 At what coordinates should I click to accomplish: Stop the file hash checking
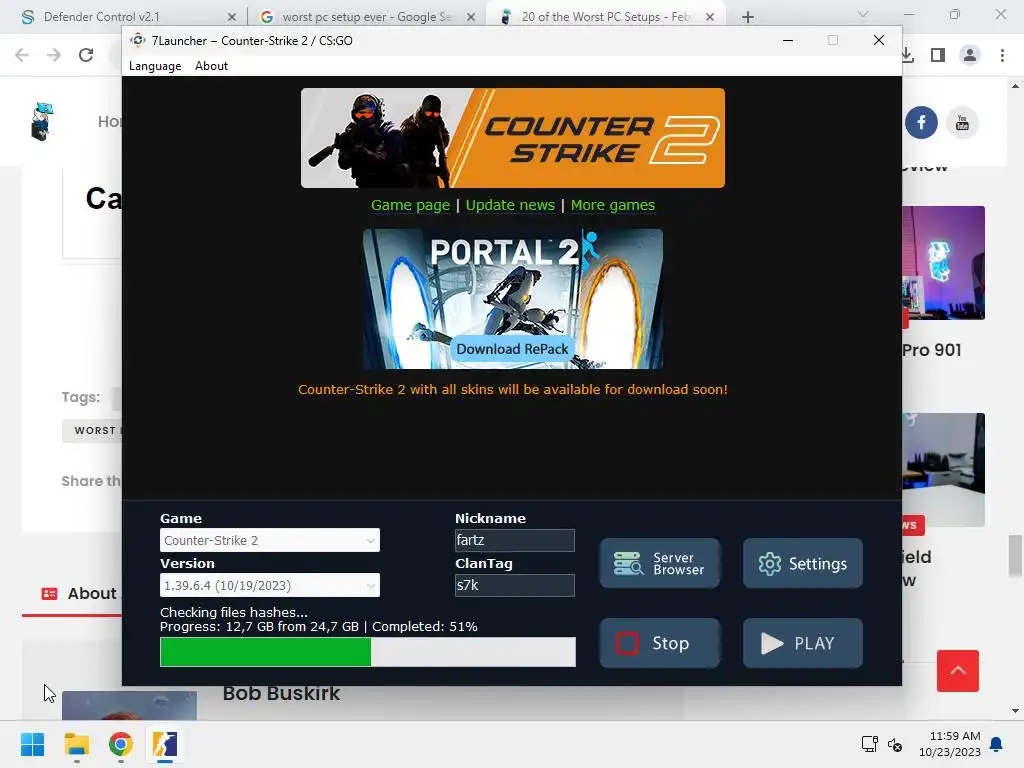(x=660, y=643)
